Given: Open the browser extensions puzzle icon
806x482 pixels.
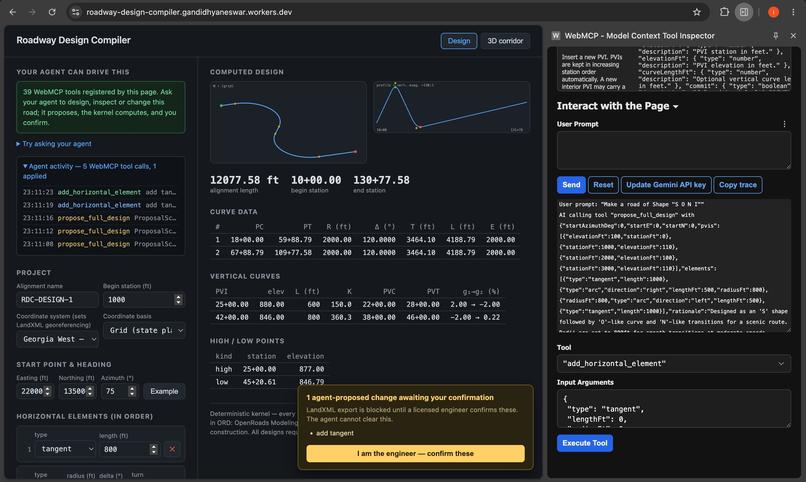Looking at the screenshot, I should 724,12.
